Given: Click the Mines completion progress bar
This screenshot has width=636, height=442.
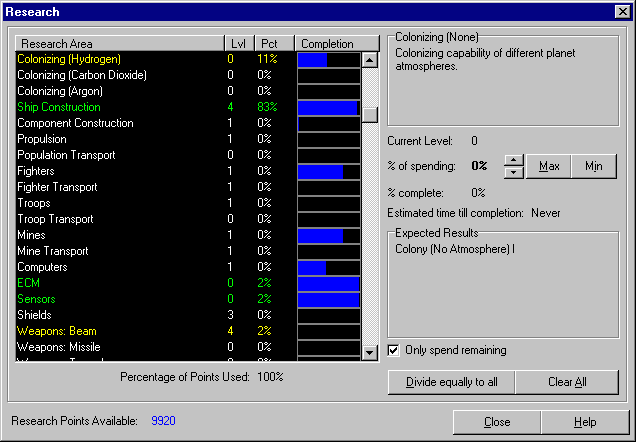Looking at the screenshot, I should point(329,236).
